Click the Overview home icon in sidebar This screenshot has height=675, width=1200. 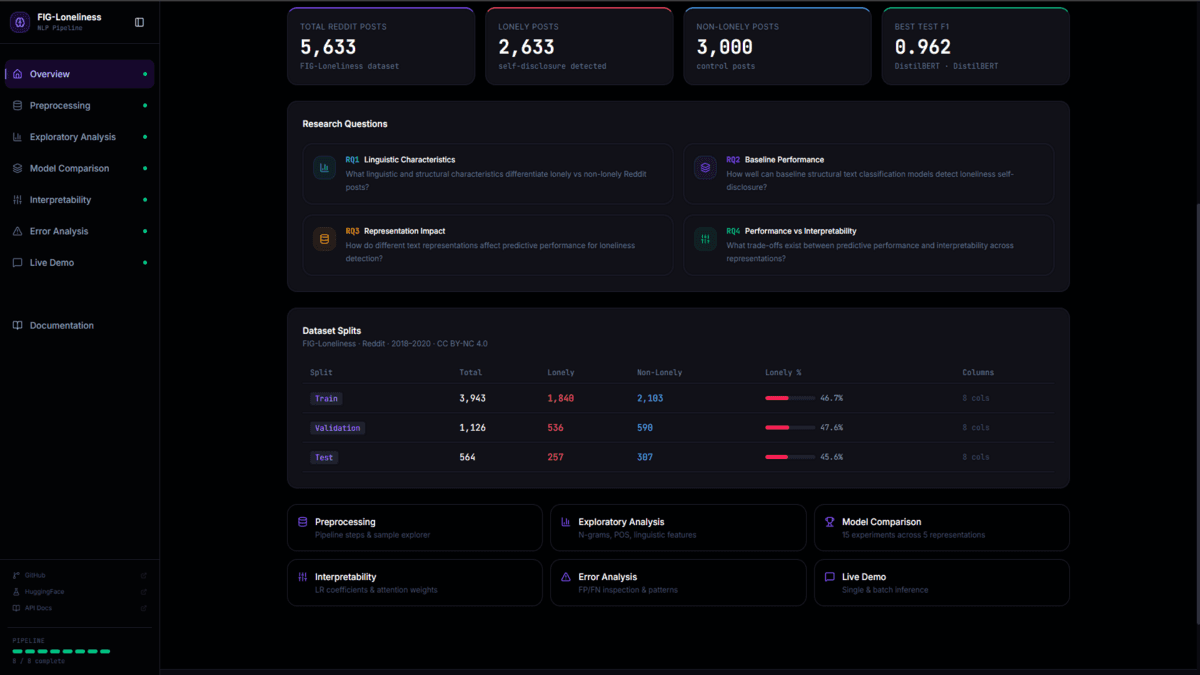point(17,74)
